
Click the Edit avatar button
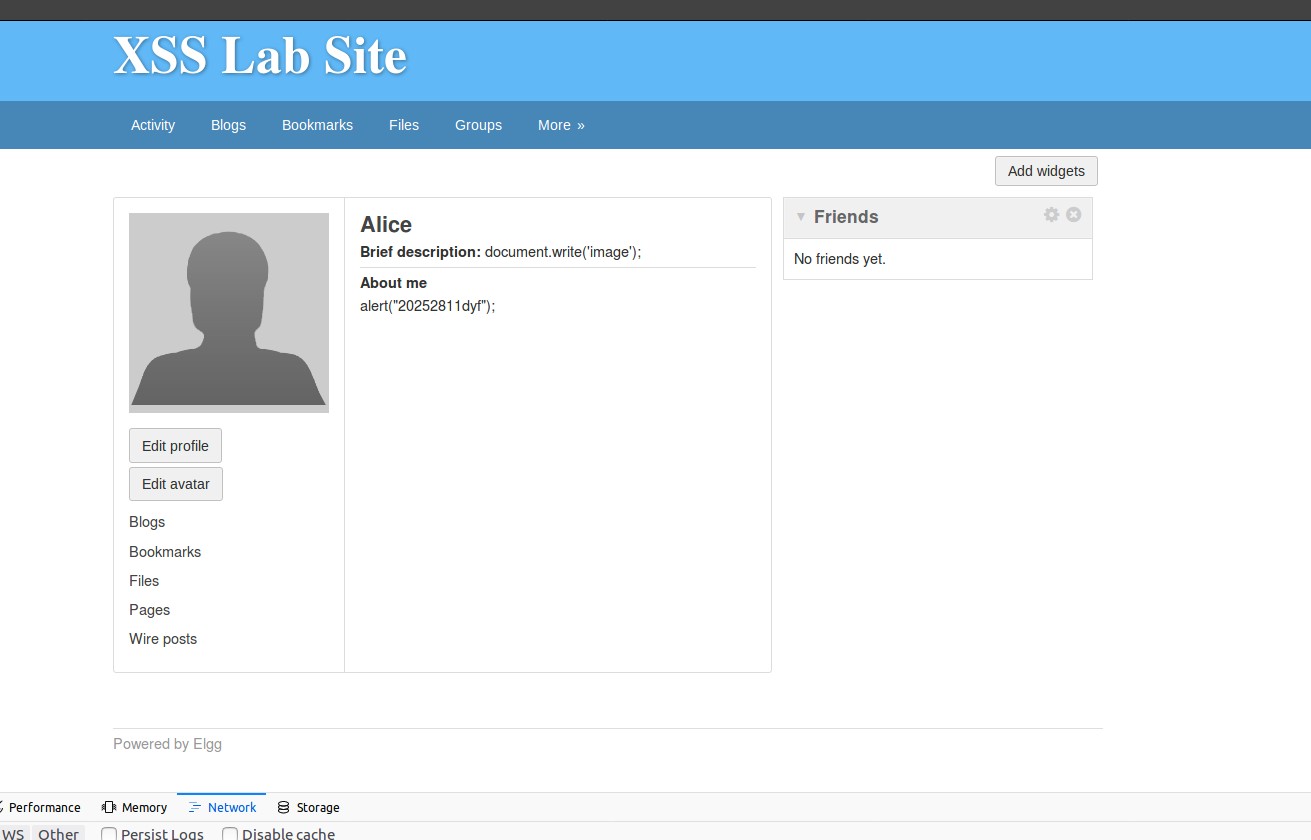pos(176,484)
